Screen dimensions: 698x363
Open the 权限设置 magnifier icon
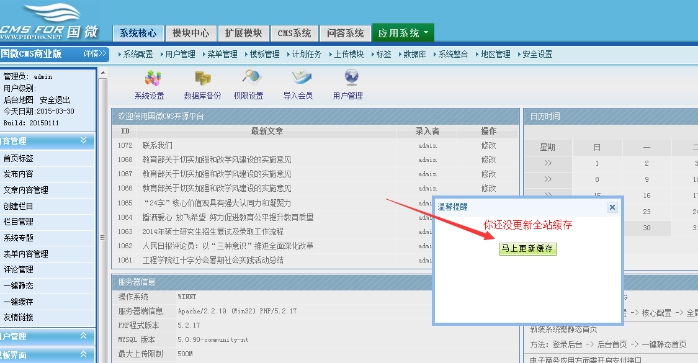point(251,78)
